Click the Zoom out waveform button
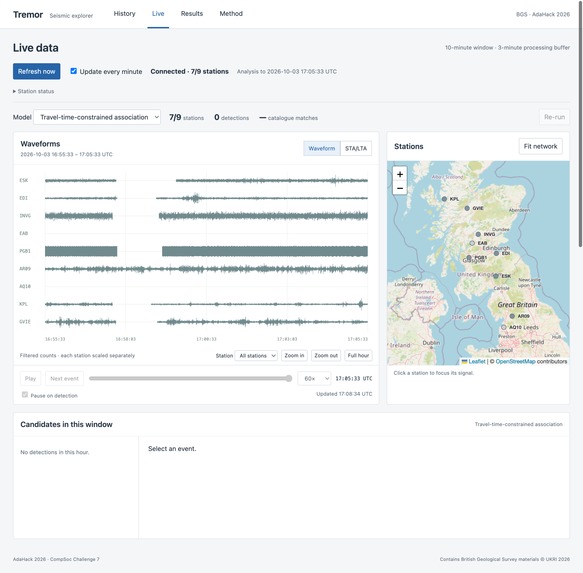Image resolution: width=583 pixels, height=573 pixels. pyautogui.click(x=326, y=356)
